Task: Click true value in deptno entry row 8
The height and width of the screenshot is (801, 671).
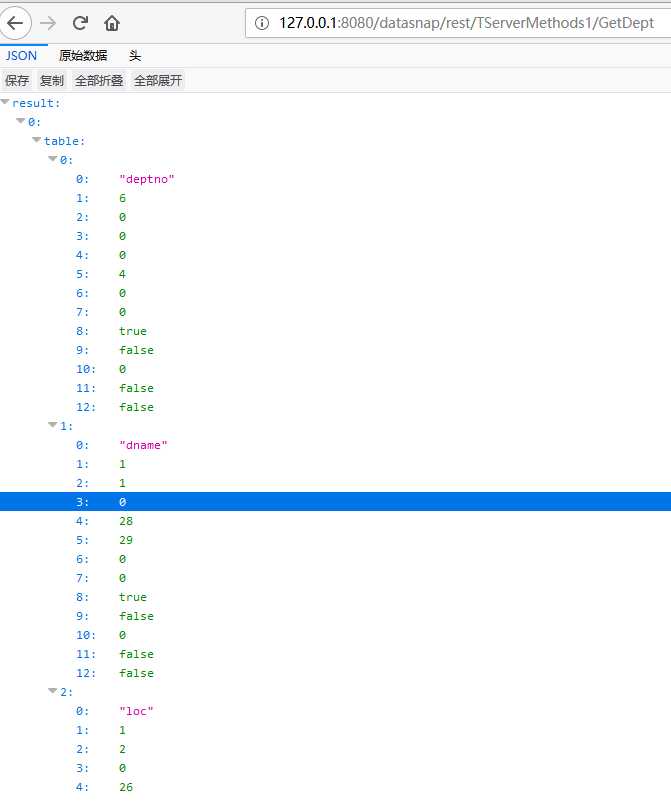Action: point(133,331)
